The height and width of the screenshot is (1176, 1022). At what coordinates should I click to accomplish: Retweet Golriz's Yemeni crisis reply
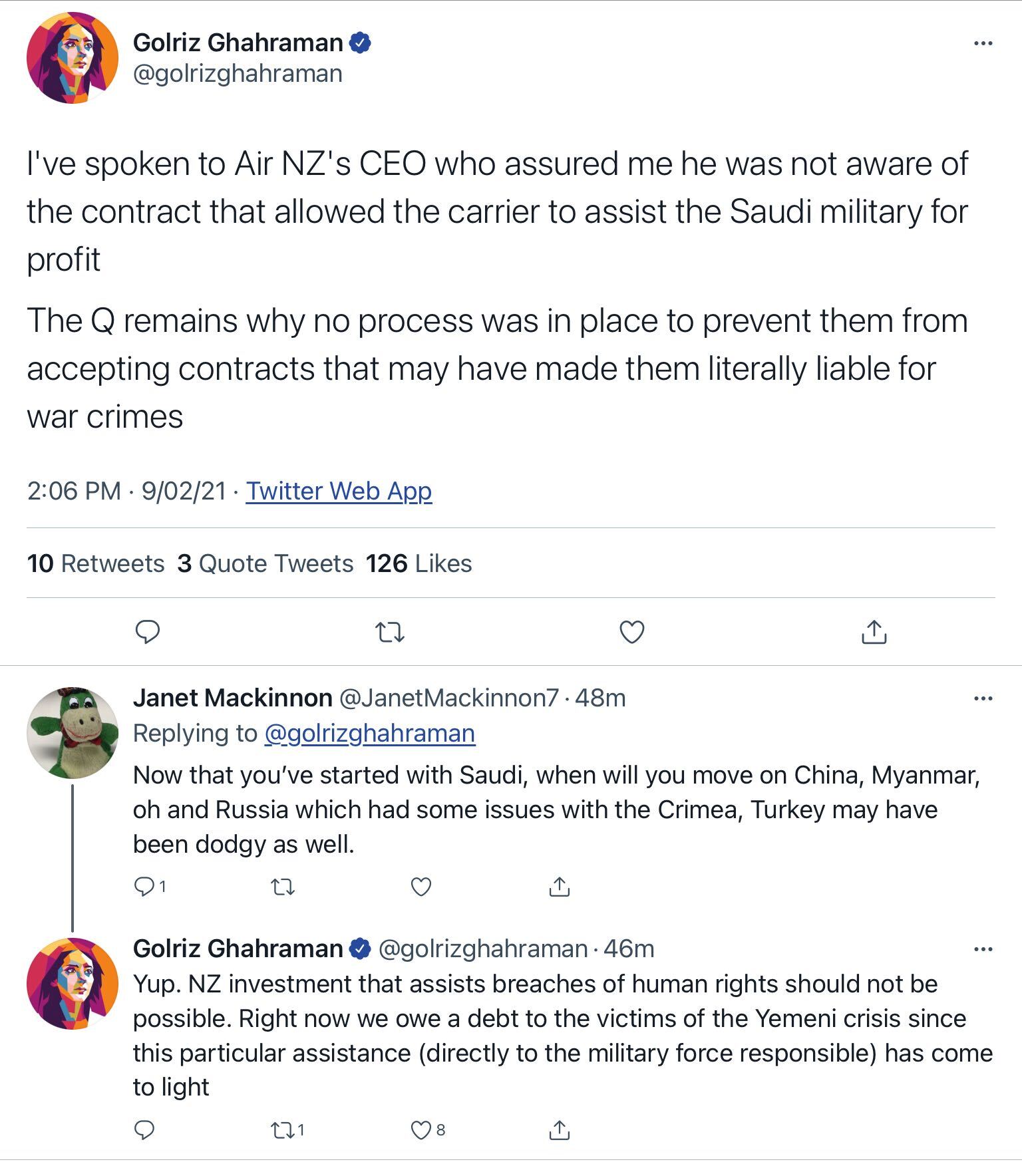tap(283, 1129)
